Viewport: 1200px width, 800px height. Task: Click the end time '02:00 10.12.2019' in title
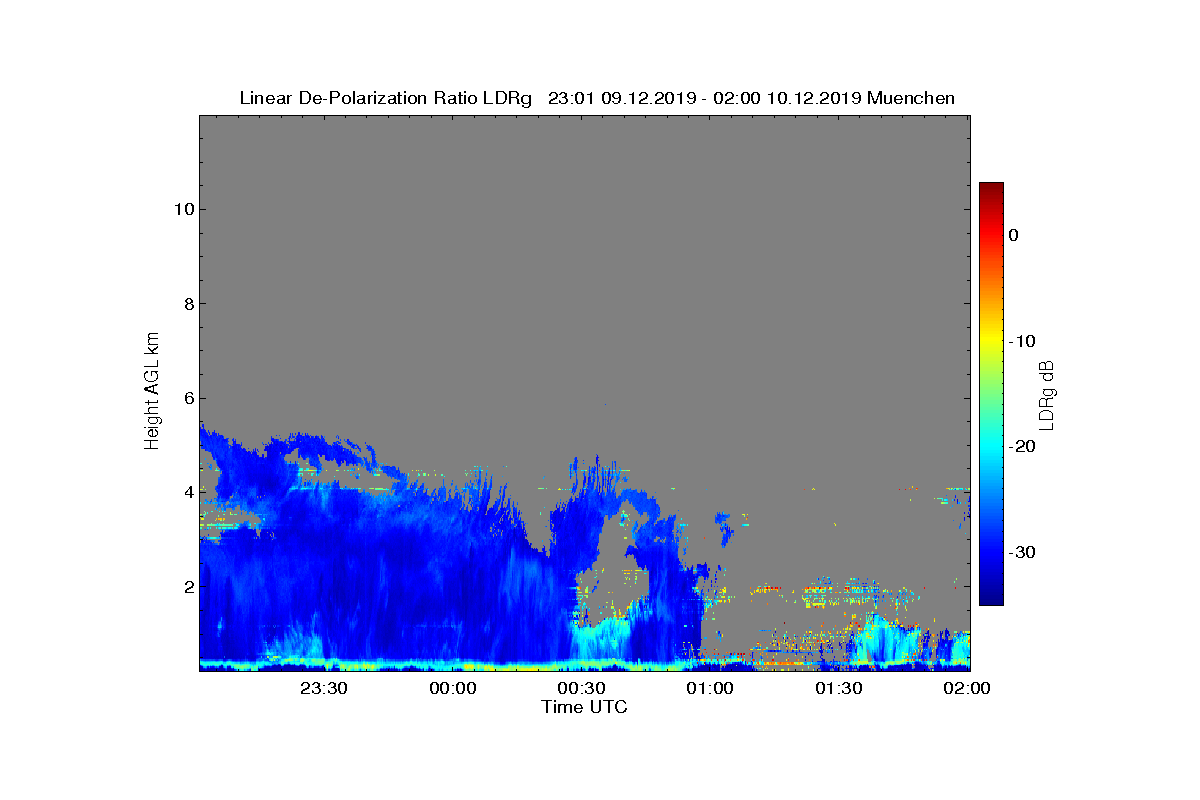[787, 98]
